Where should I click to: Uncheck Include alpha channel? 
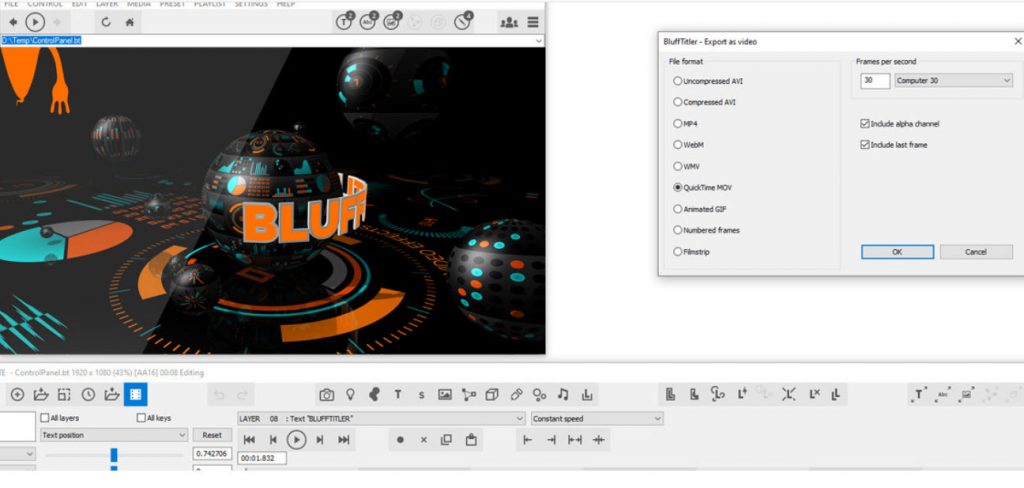865,124
